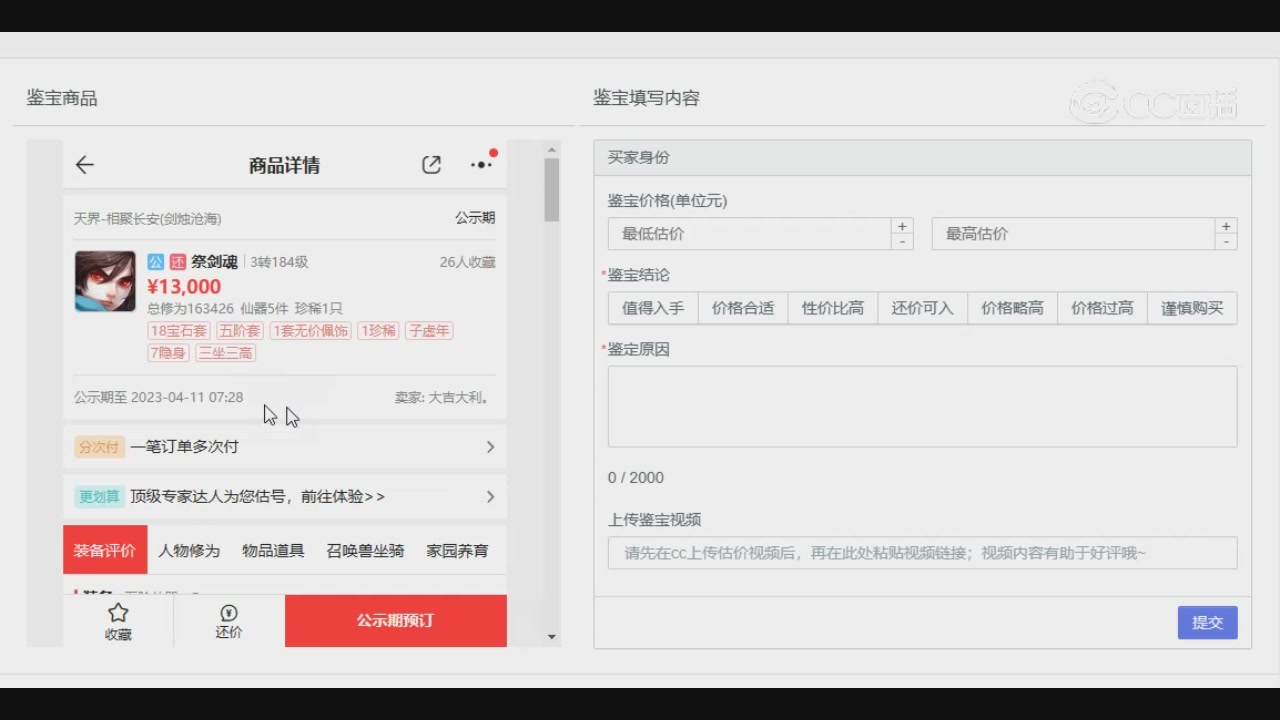This screenshot has width=1280, height=720.
Task: Click the seller name 卖家: 大吉大利。
Action: pos(444,397)
